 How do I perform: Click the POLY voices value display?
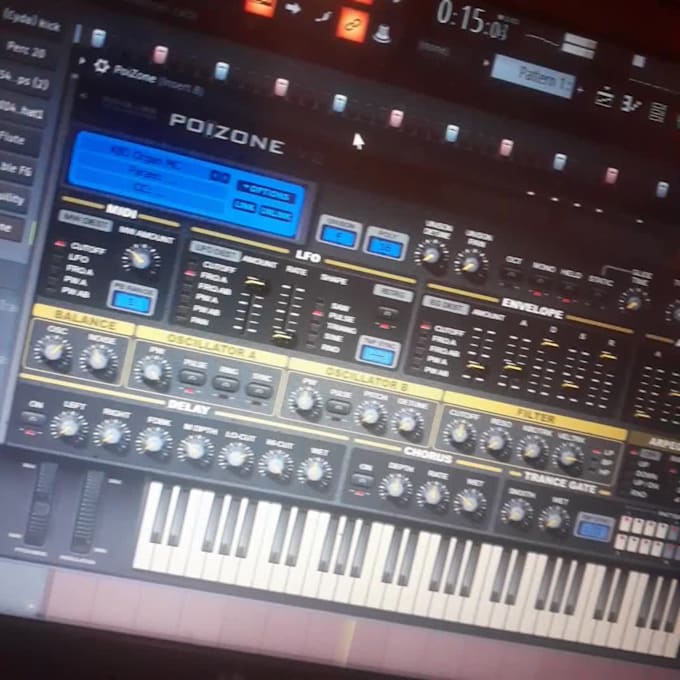pyautogui.click(x=385, y=248)
